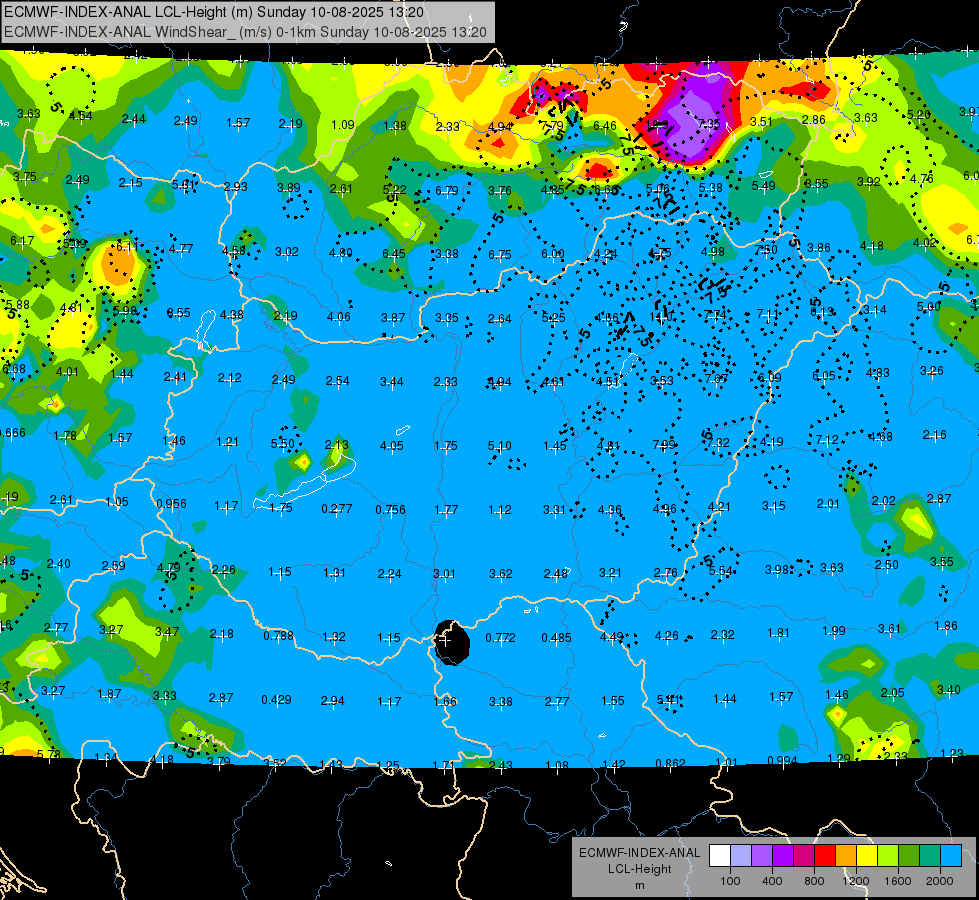Select the magenta legend swatch
This screenshot has width=979, height=900.
coord(804,855)
